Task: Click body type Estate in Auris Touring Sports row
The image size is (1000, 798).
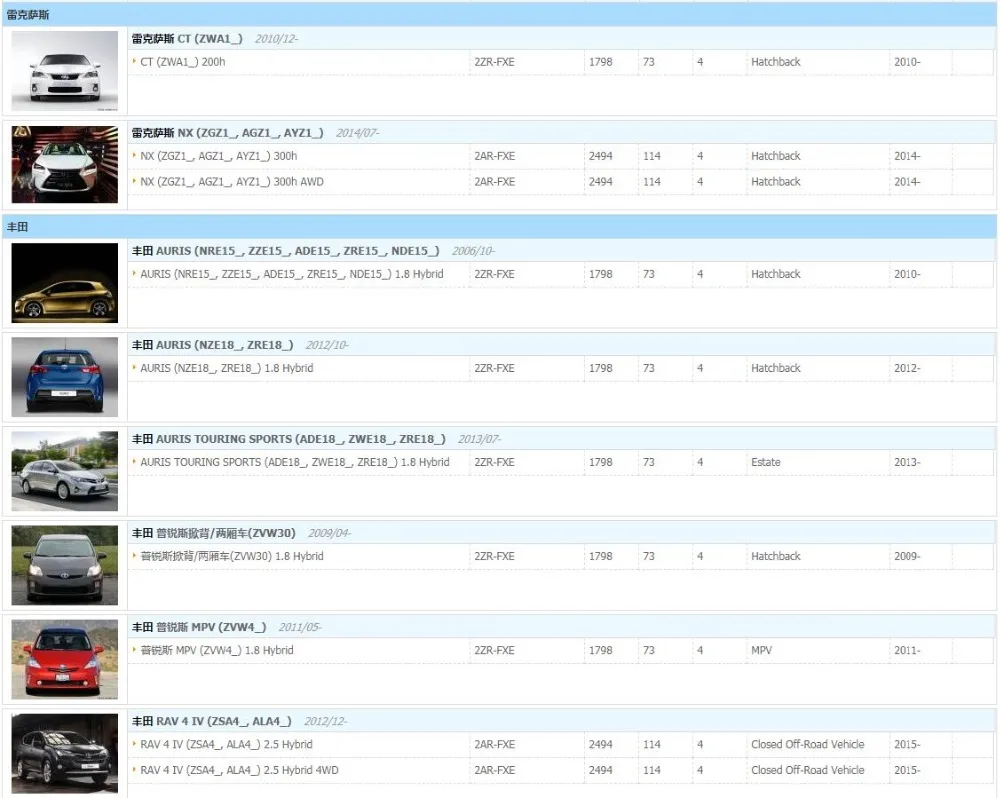Action: point(766,462)
